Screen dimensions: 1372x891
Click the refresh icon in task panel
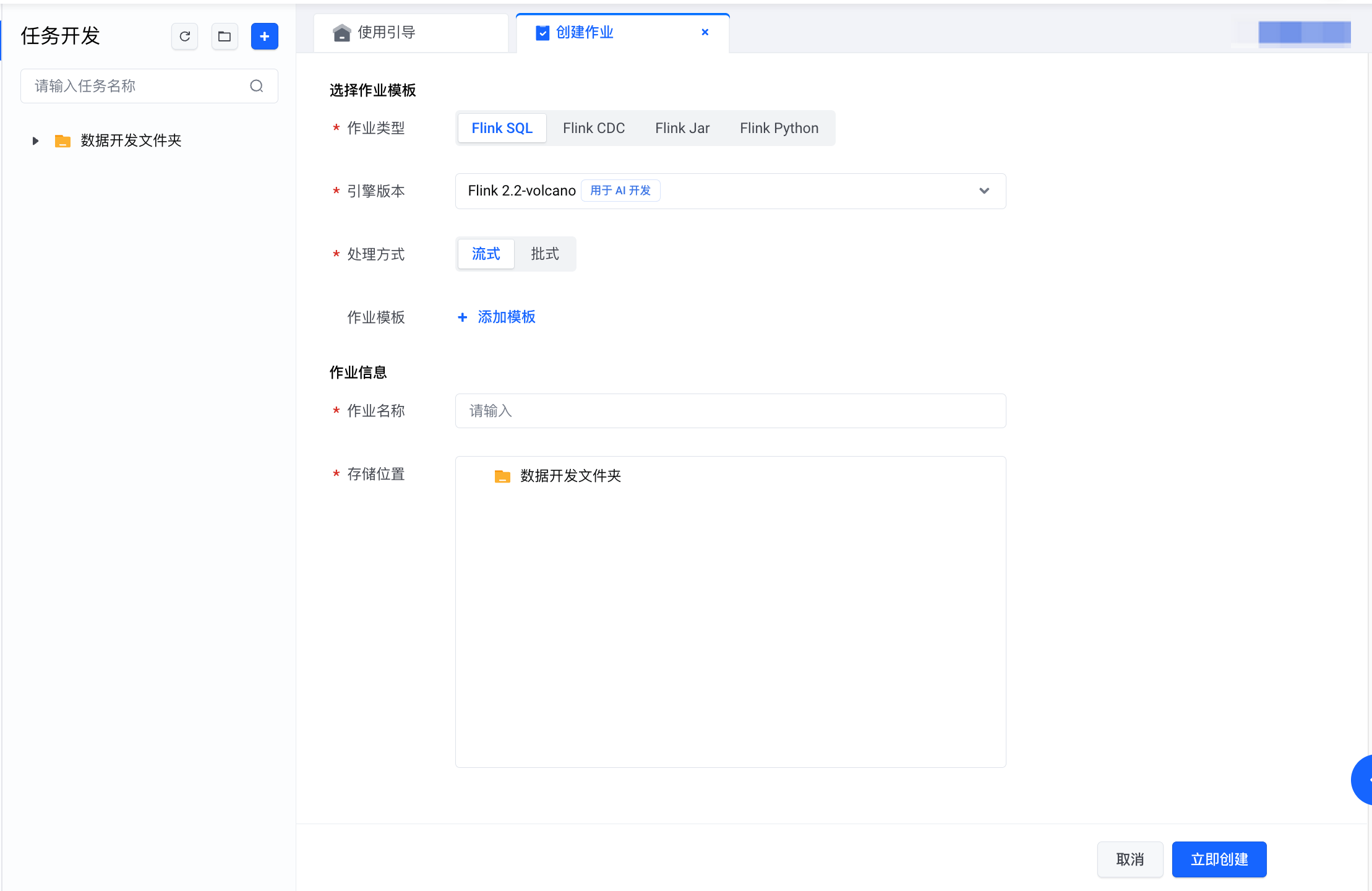[184, 37]
